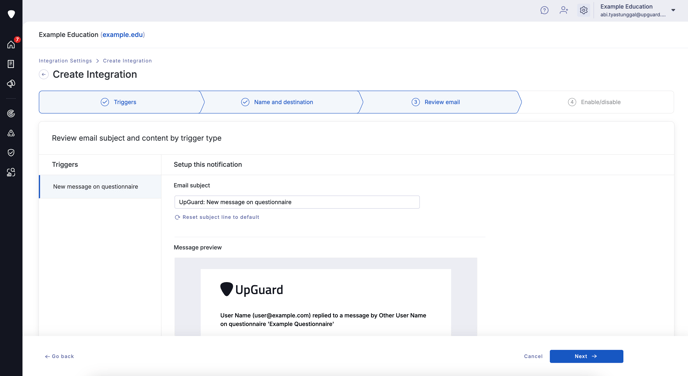Open the radar risk icon in the sidebar

click(x=11, y=114)
